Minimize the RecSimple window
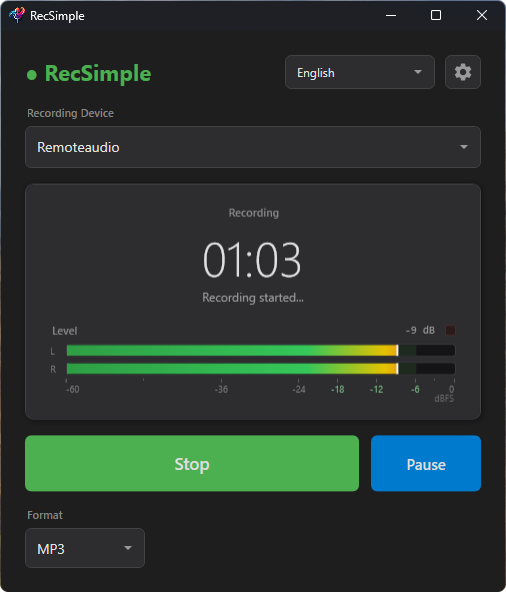The width and height of the screenshot is (506, 592). [x=391, y=15]
